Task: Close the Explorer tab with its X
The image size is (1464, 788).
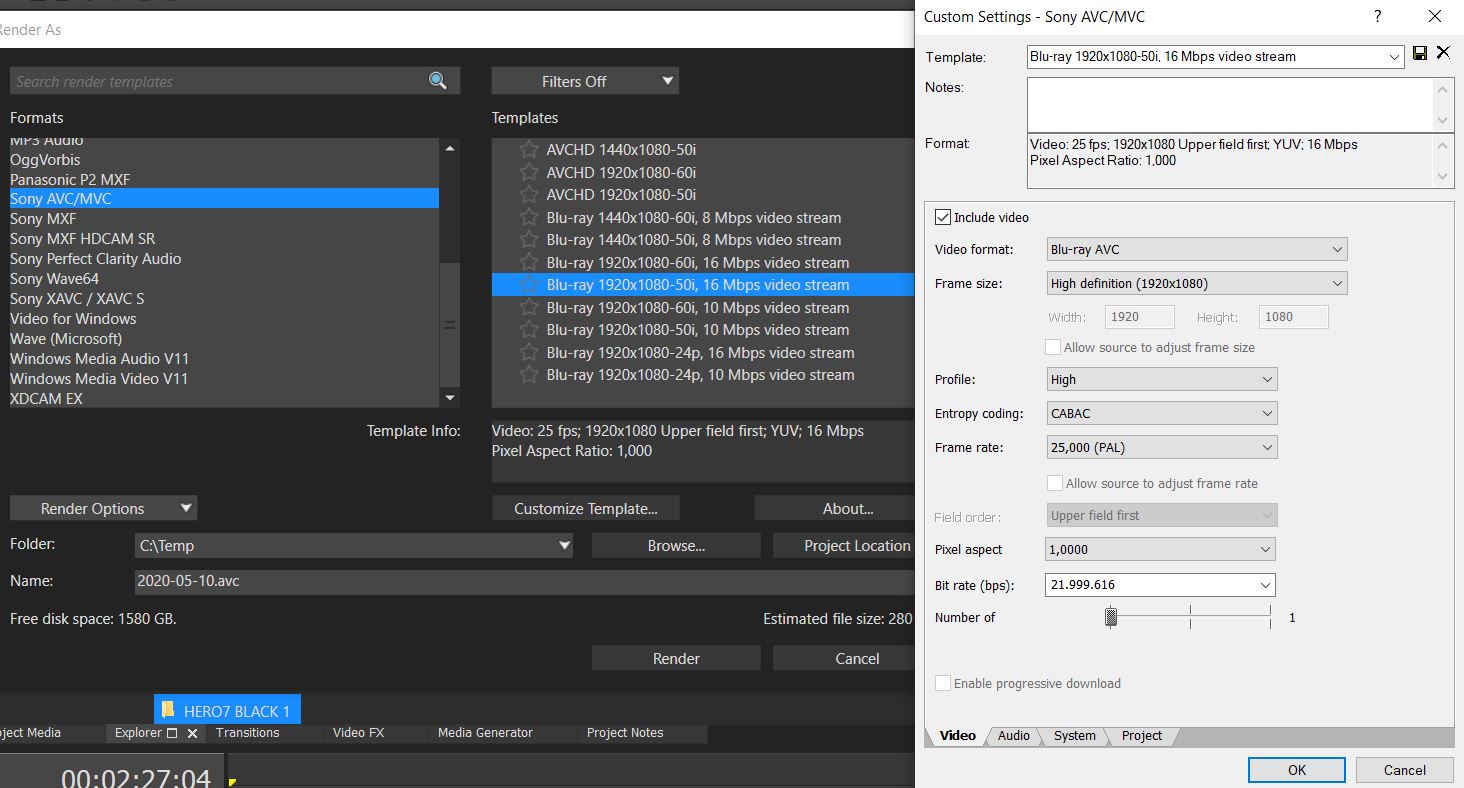Action: (x=192, y=733)
